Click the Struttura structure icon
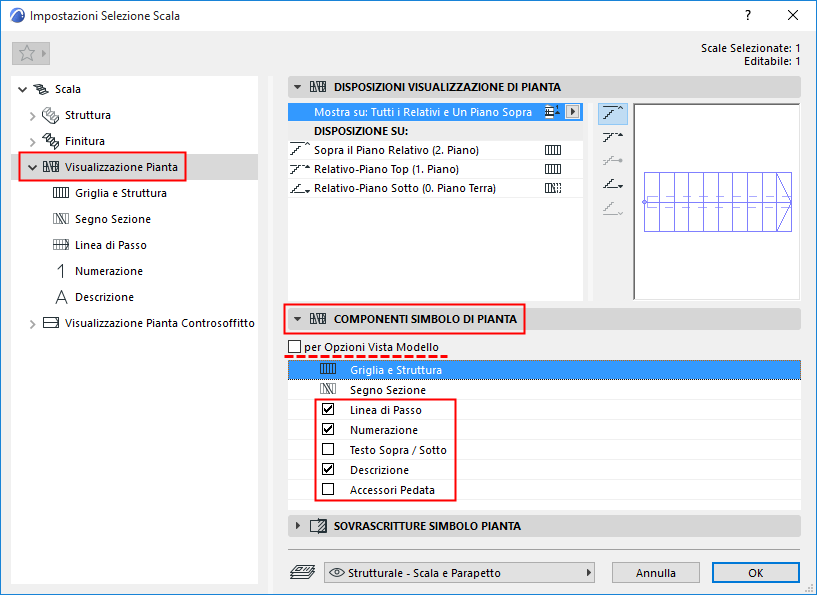The width and height of the screenshot is (817, 595). coord(50,115)
